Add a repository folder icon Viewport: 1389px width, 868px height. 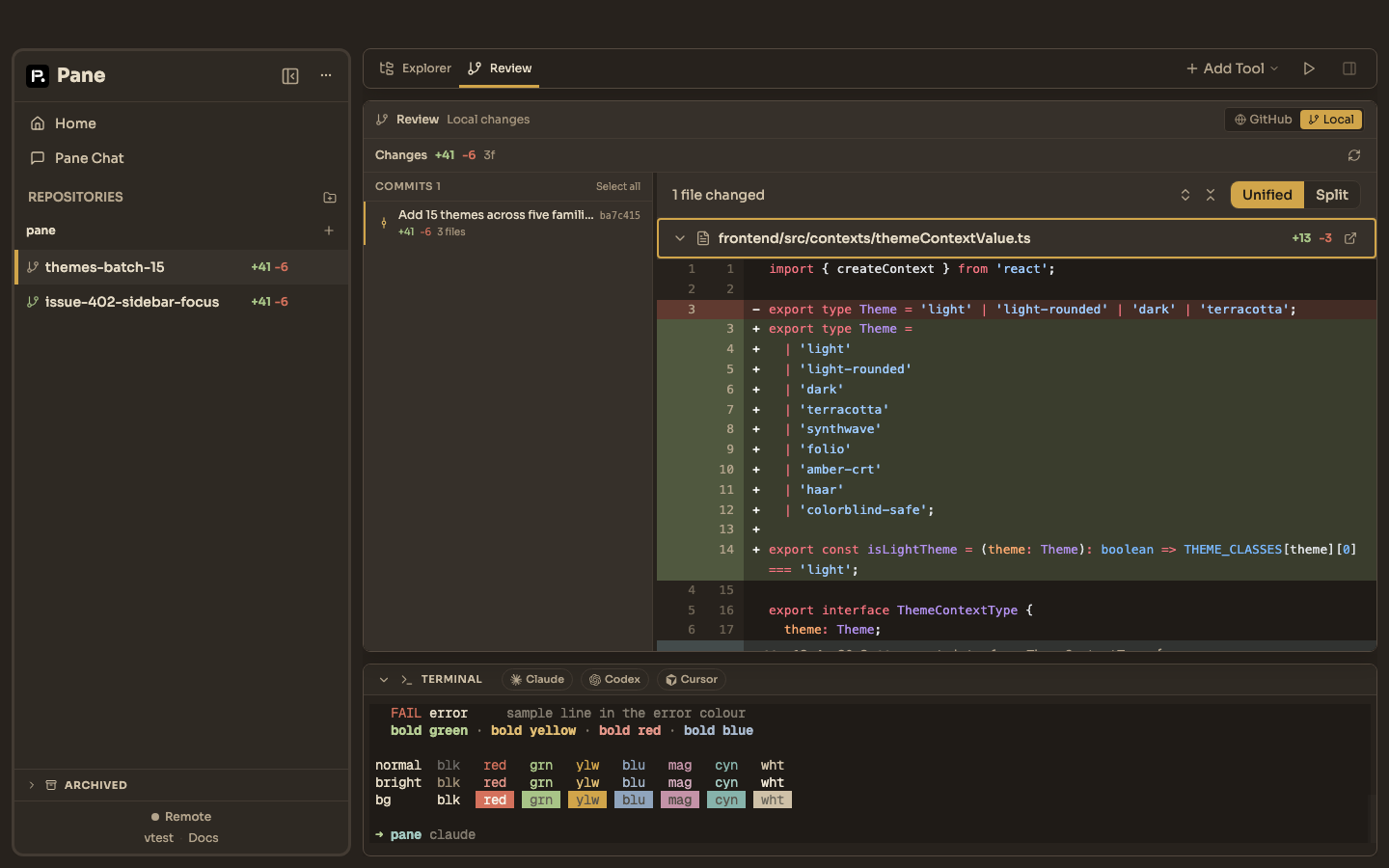pos(330,198)
